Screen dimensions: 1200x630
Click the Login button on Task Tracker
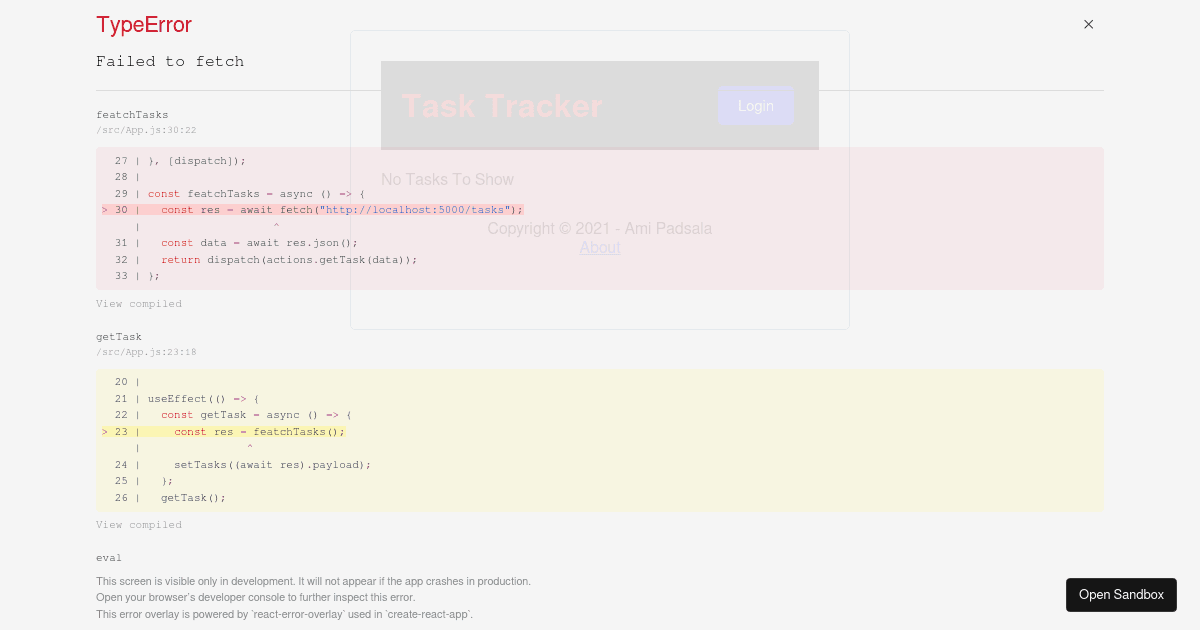[756, 106]
